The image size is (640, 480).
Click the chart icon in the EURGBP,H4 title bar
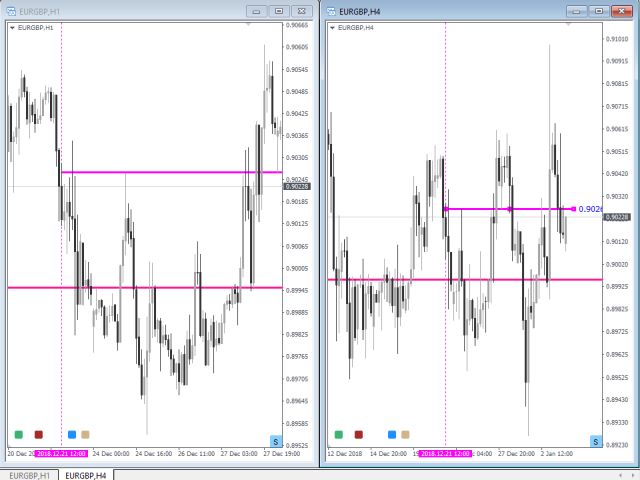point(331,11)
